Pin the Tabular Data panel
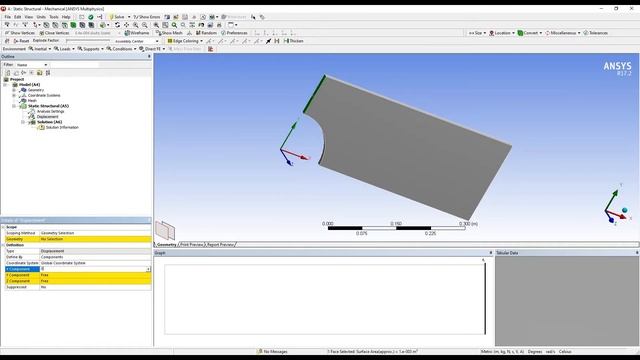This screenshot has width=640, height=360. [x=637, y=253]
